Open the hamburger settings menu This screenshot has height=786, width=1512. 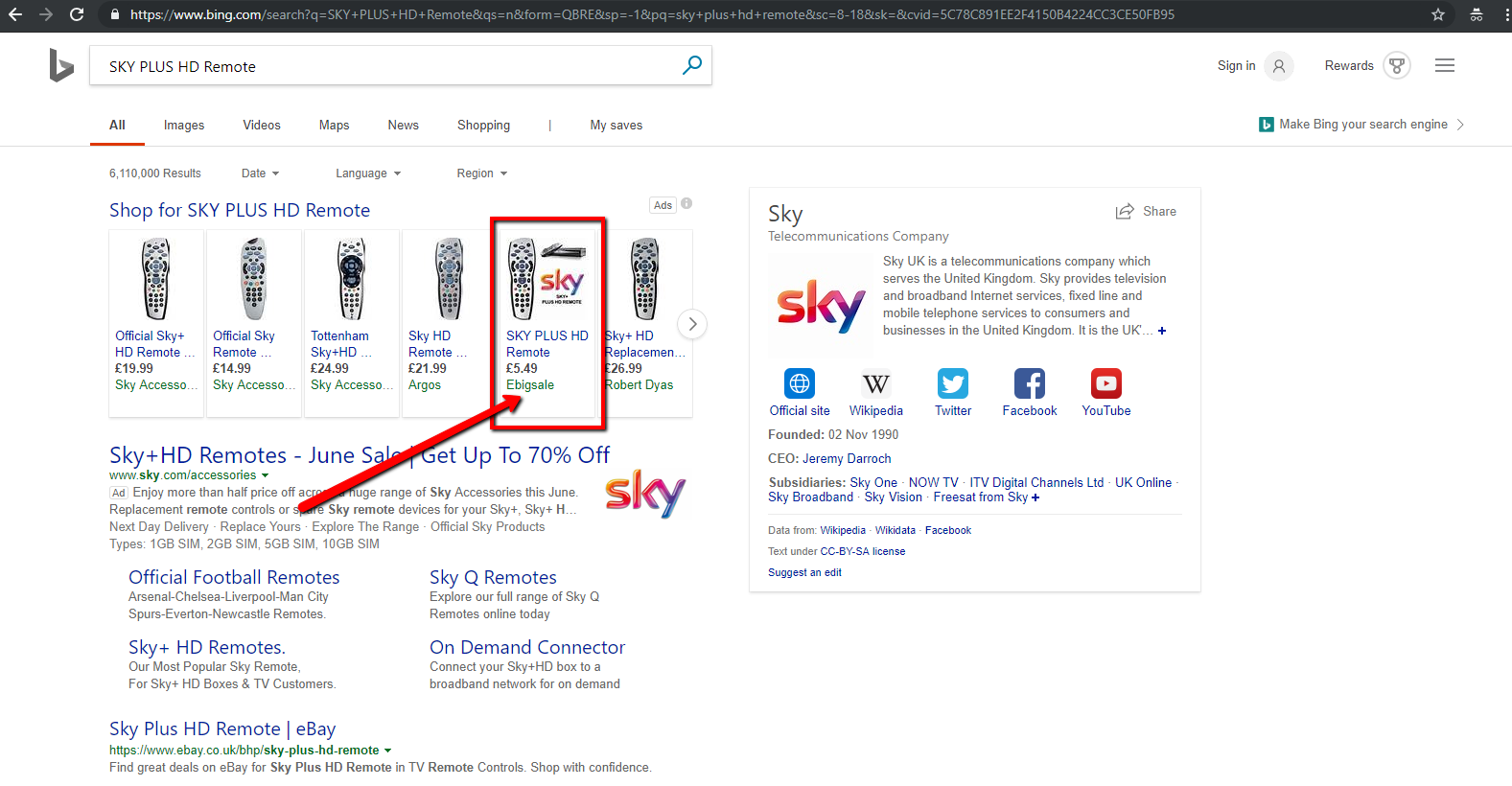coord(1444,66)
